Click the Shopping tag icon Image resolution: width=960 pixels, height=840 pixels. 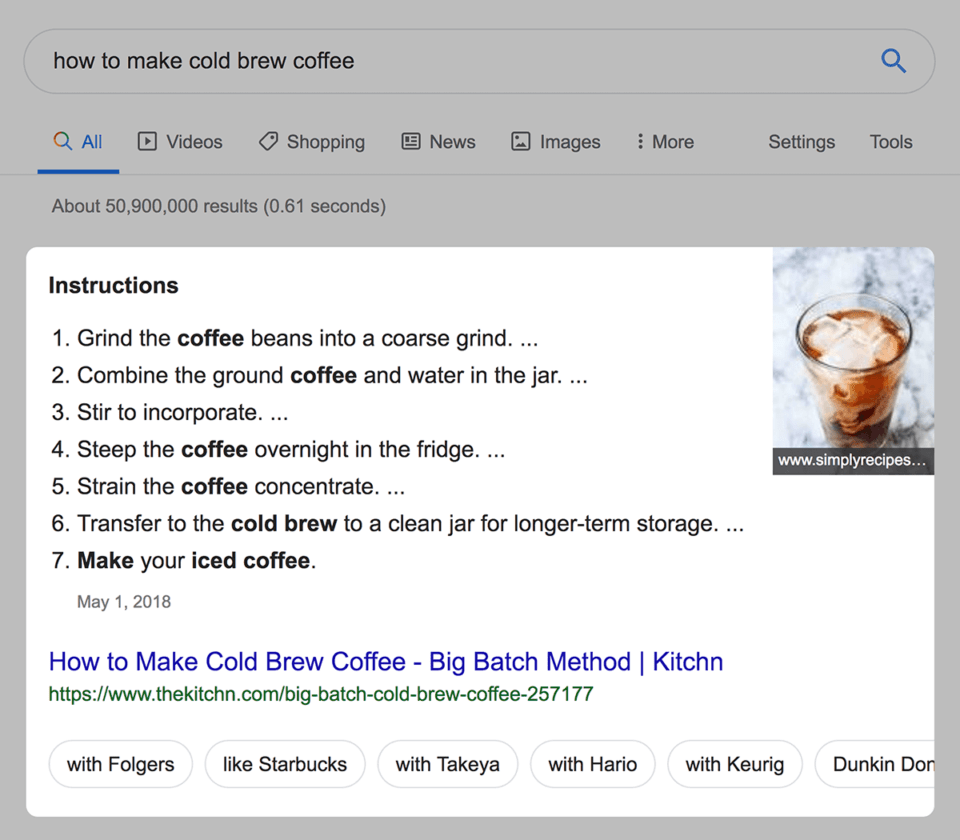pyautogui.click(x=266, y=141)
